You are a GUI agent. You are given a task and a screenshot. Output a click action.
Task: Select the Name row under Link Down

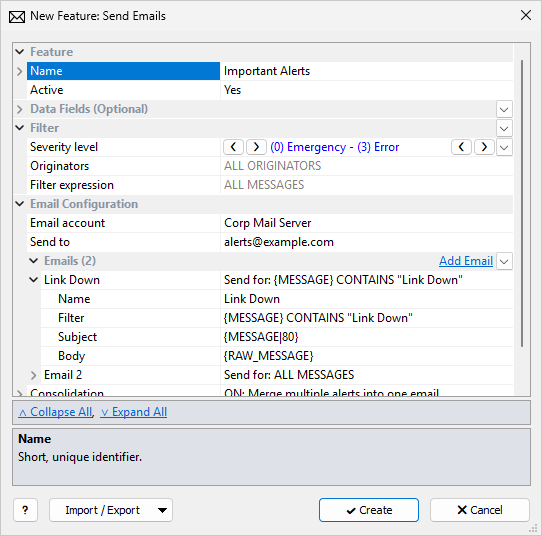pyautogui.click(x=130, y=299)
